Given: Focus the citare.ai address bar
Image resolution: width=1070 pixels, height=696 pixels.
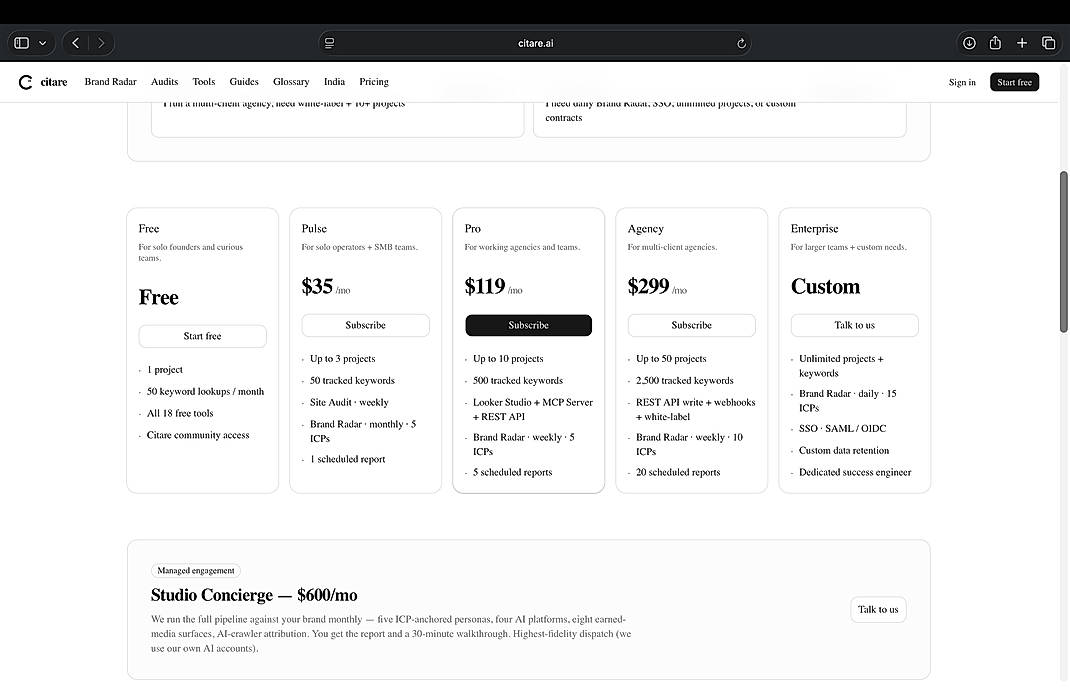Looking at the screenshot, I should tap(535, 43).
